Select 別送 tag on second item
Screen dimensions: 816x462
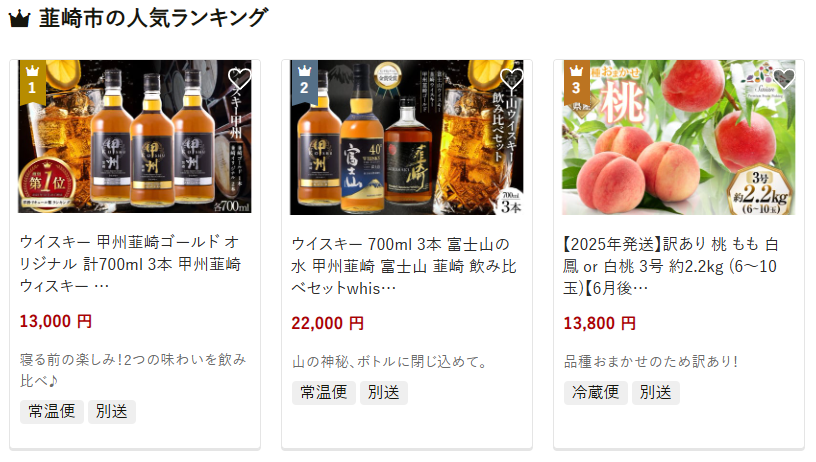point(384,392)
